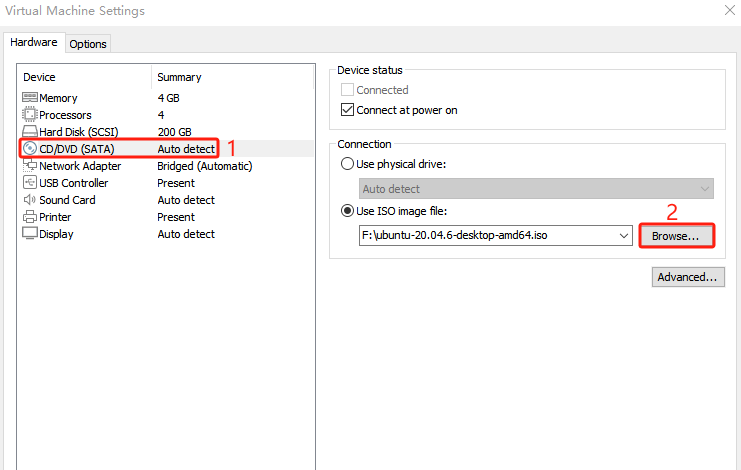Select the Memory row label
741x470 pixels.
(58, 98)
